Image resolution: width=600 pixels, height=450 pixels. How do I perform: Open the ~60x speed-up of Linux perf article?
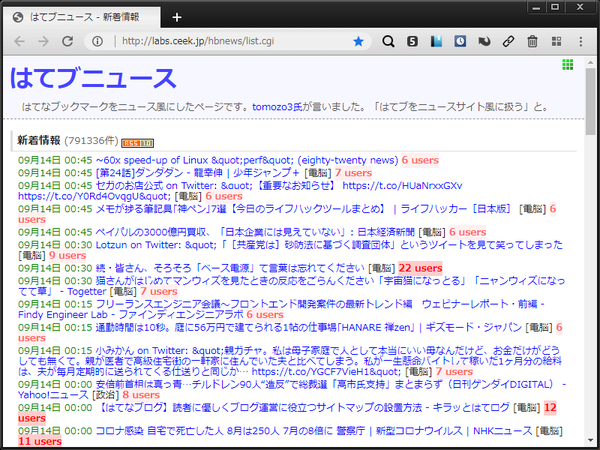(247, 160)
